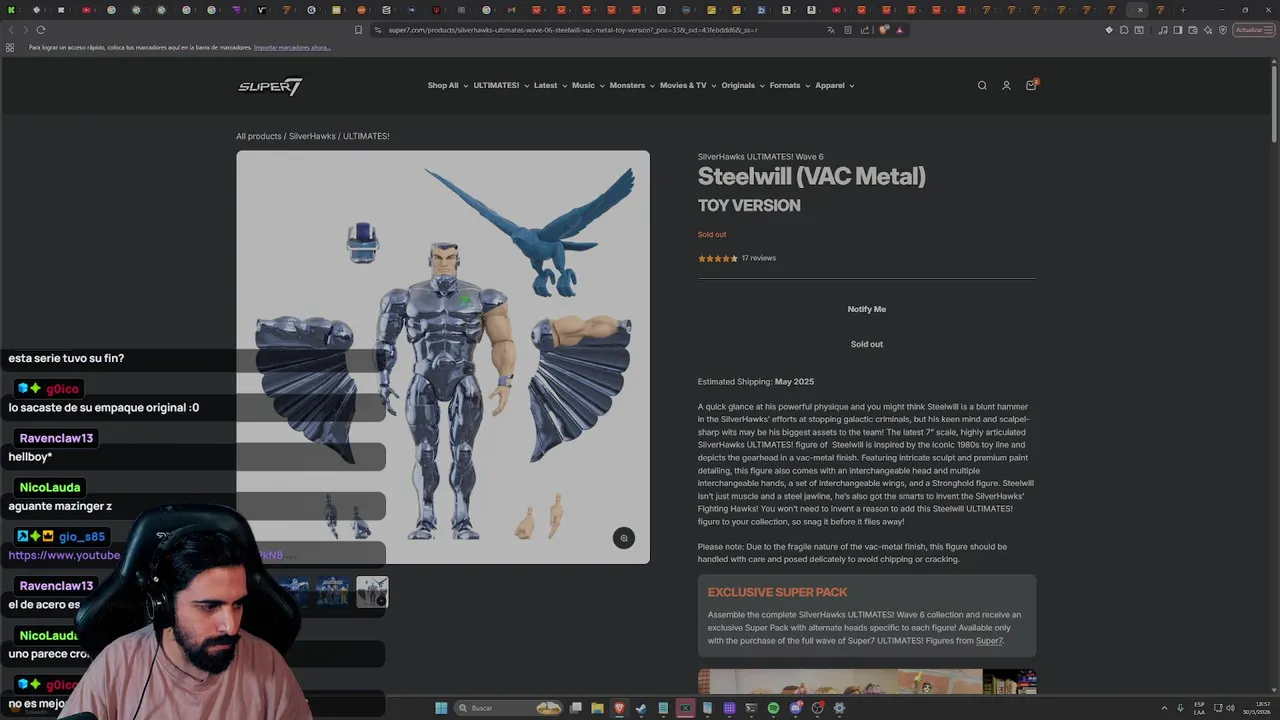Expand the Monsters menu
The width and height of the screenshot is (1280, 720).
632,86
